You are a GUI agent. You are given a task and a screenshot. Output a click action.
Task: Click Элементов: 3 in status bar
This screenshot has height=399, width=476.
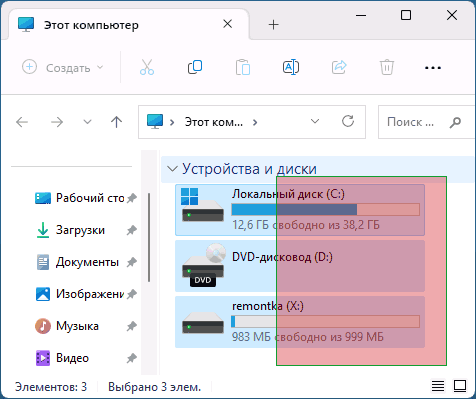point(51,387)
